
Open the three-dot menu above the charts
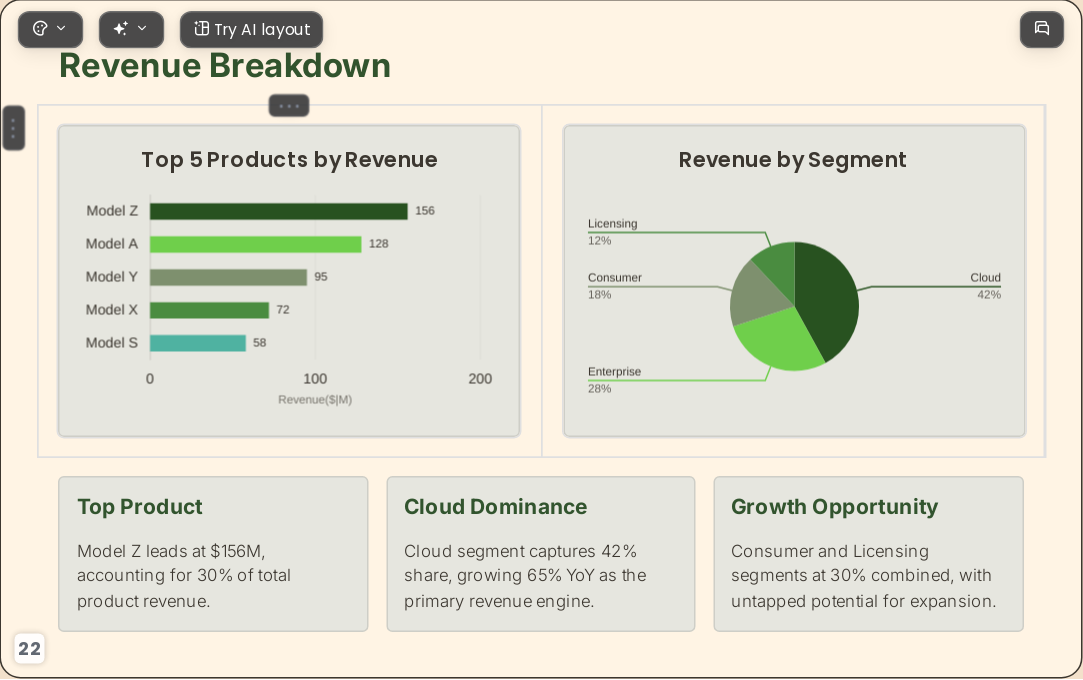pos(289,106)
